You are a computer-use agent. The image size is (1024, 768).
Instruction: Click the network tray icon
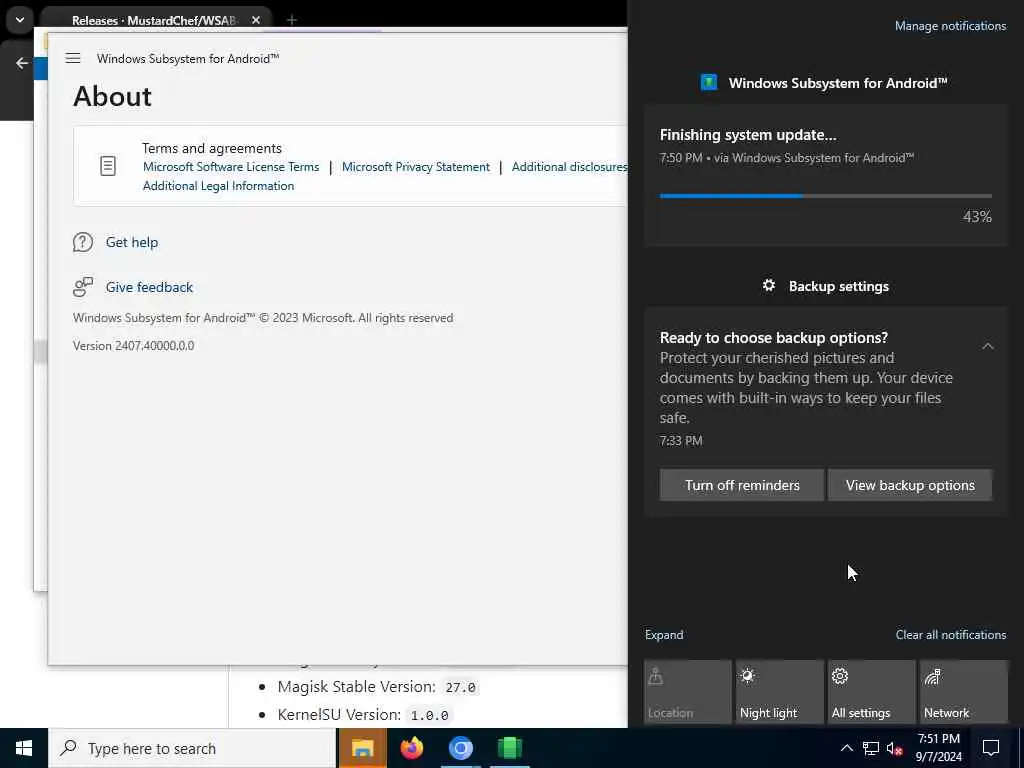tap(871, 748)
